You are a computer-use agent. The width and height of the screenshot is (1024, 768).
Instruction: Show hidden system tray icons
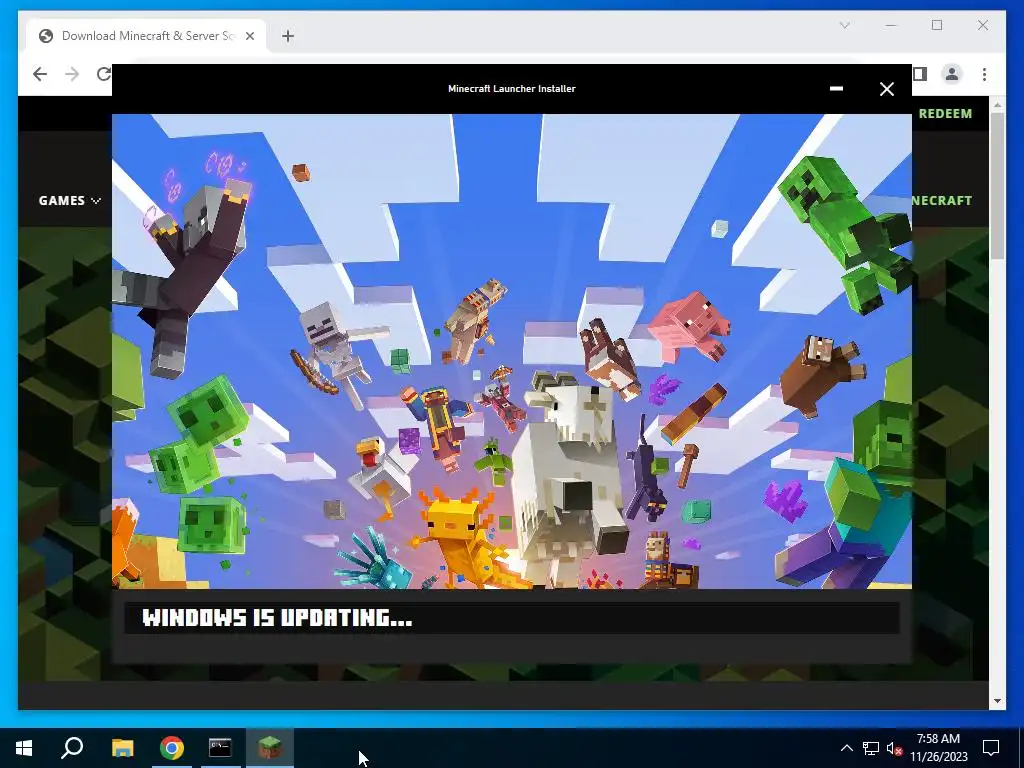coord(846,748)
